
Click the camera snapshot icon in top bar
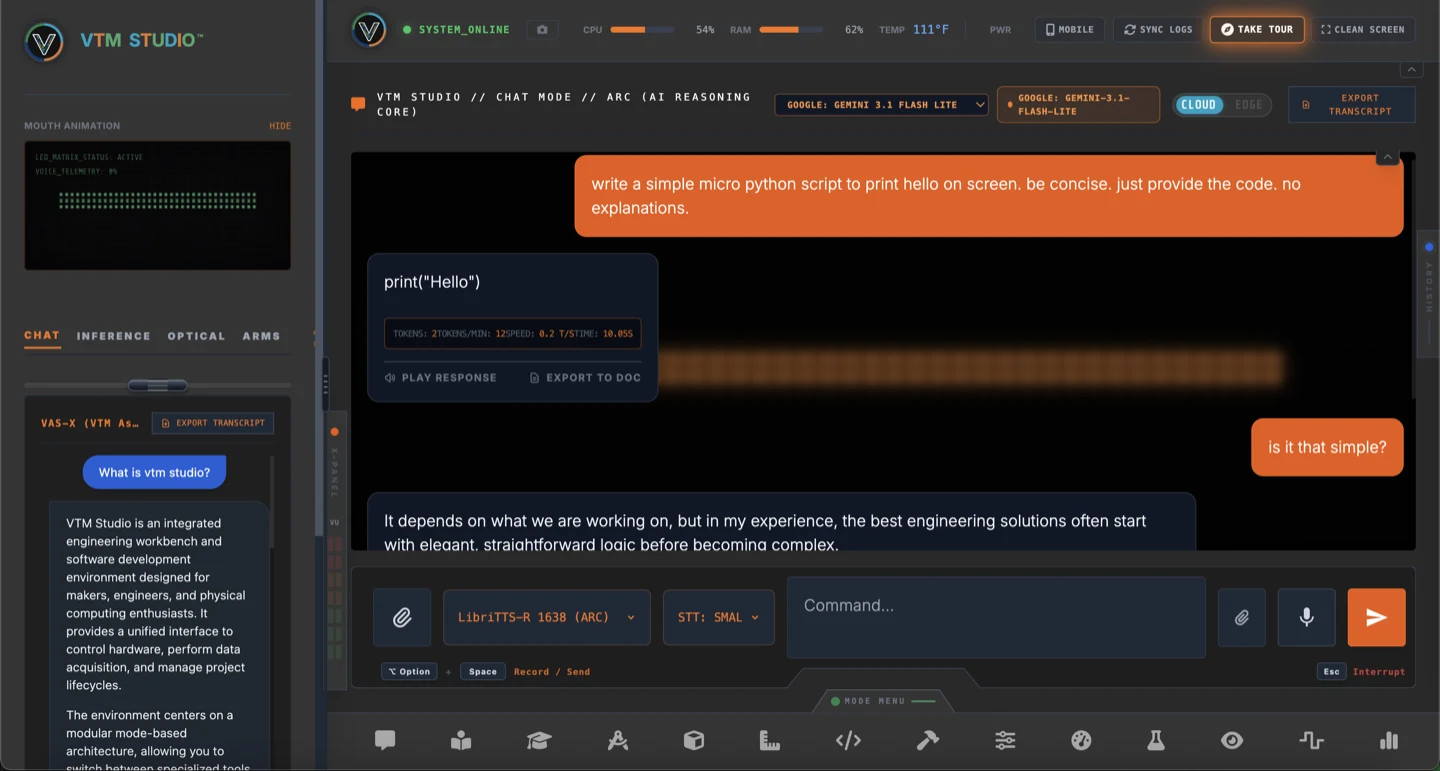(542, 30)
